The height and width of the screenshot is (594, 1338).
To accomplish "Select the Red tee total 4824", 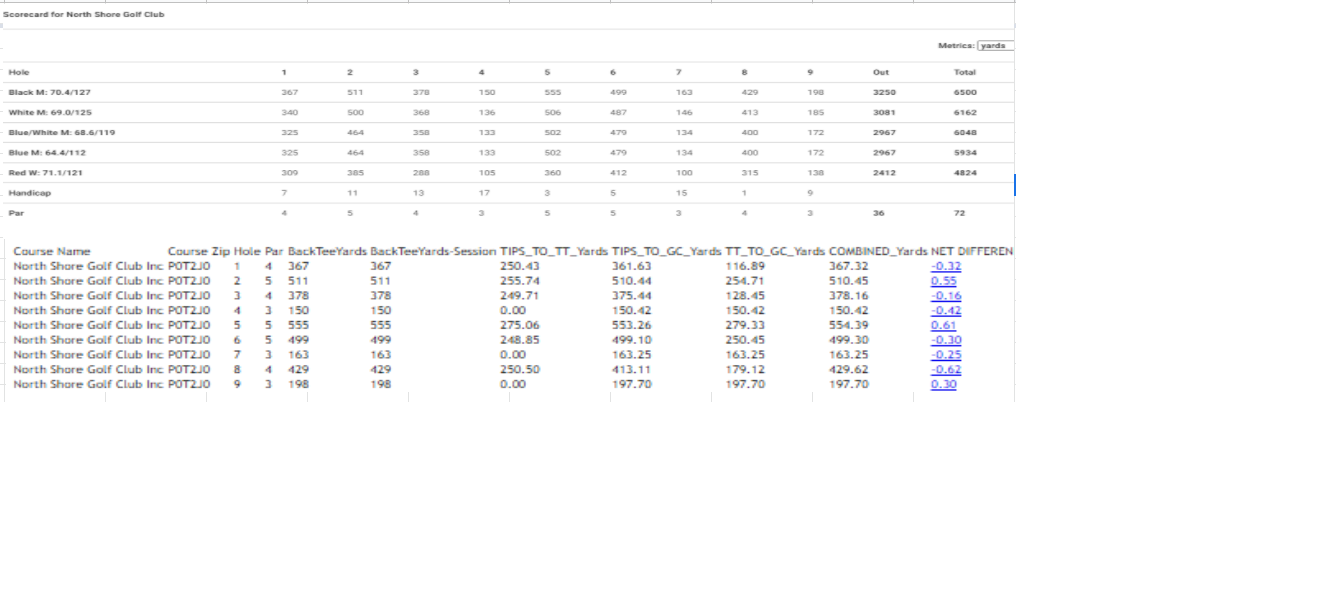I will tap(965, 172).
